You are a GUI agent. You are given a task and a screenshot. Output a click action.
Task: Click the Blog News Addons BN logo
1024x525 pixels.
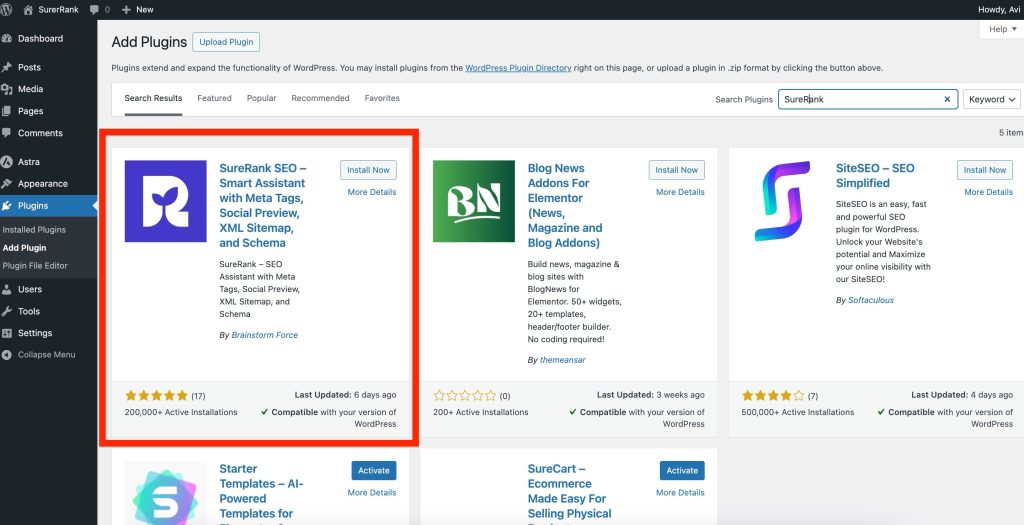tap(474, 201)
